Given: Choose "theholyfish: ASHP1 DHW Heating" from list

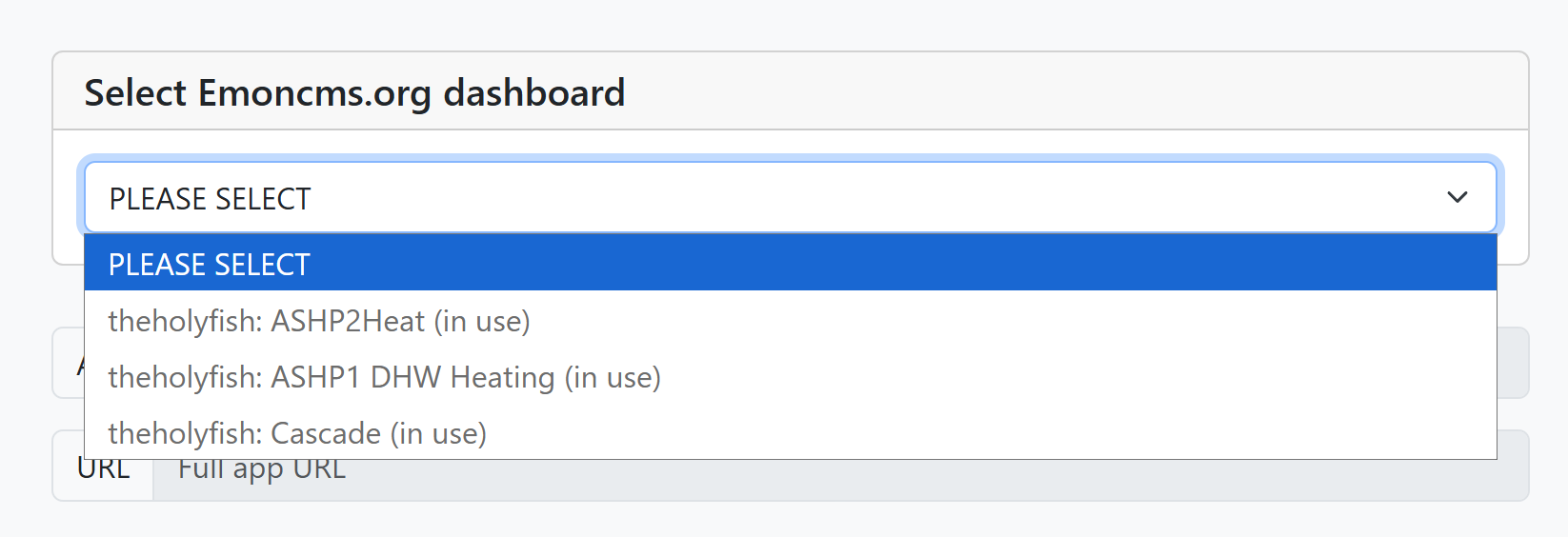Looking at the screenshot, I should 384,377.
